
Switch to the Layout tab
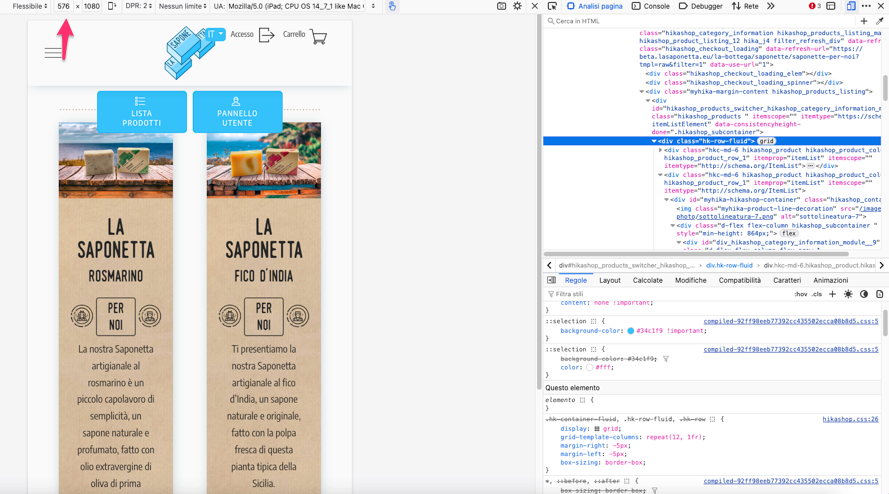(609, 280)
